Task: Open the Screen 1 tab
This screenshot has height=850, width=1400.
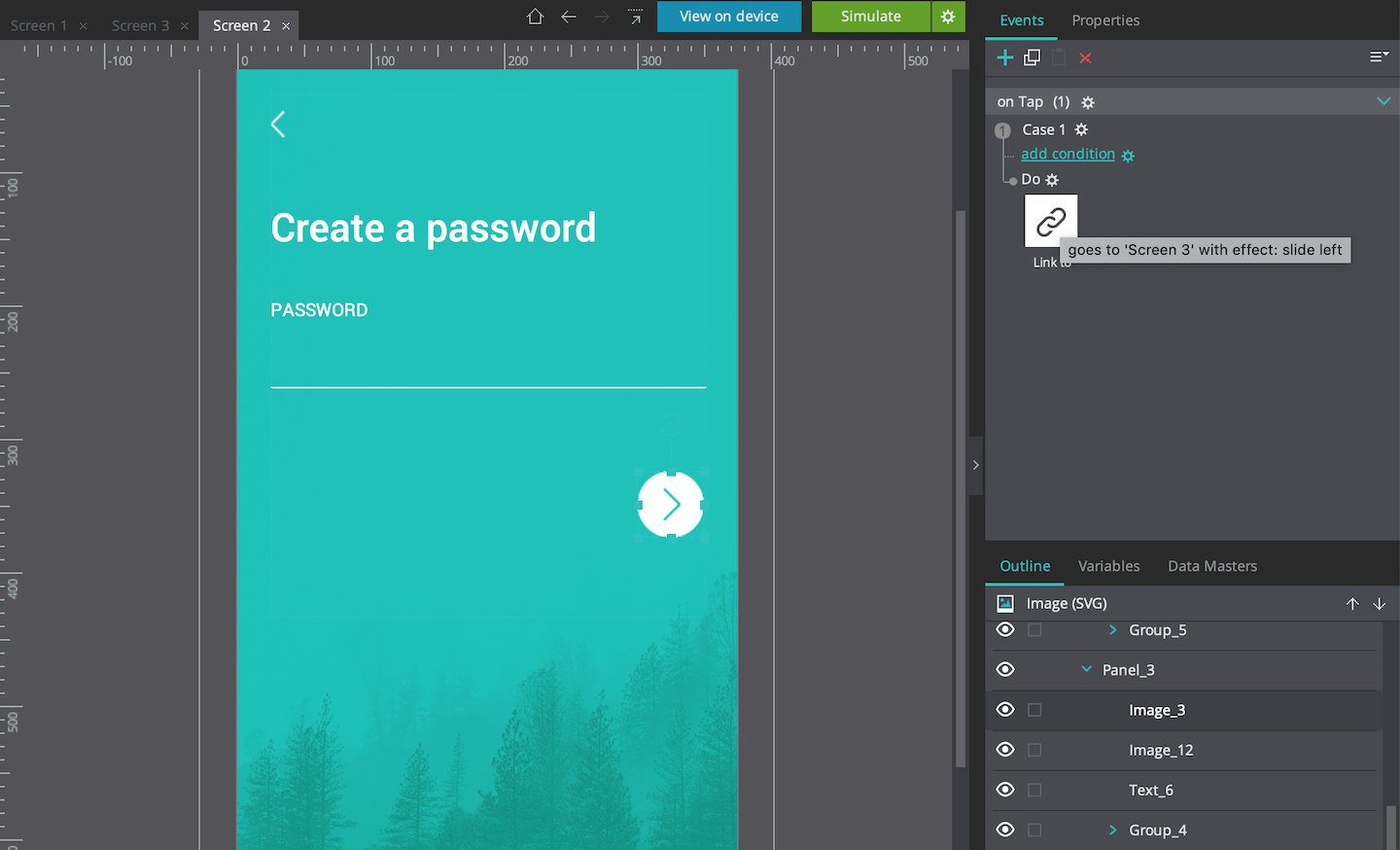Action: click(x=39, y=25)
